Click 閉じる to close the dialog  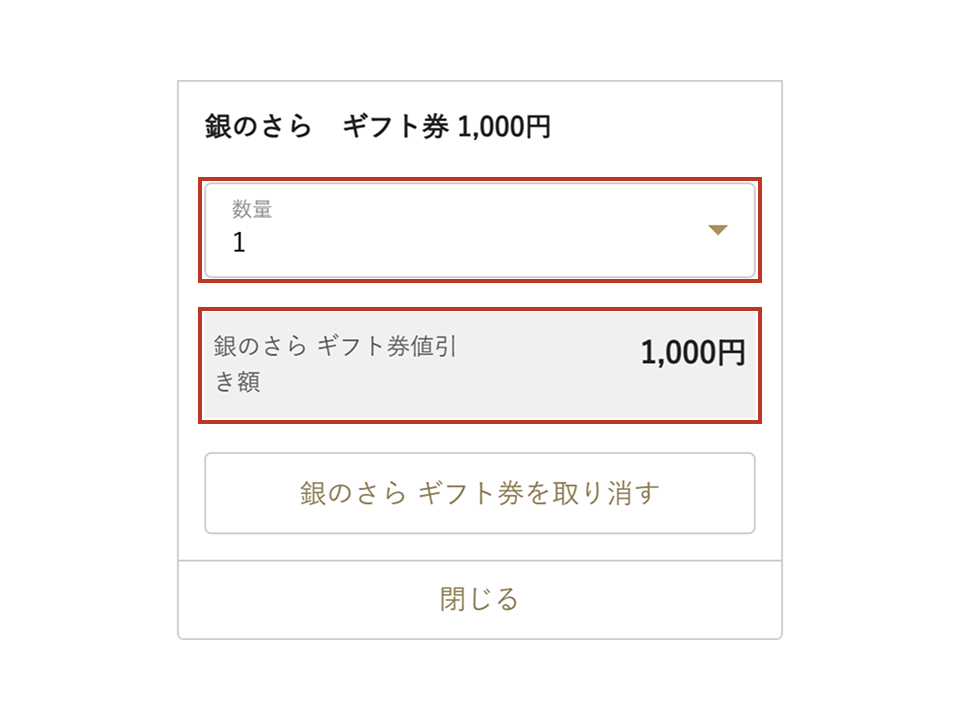coord(480,599)
